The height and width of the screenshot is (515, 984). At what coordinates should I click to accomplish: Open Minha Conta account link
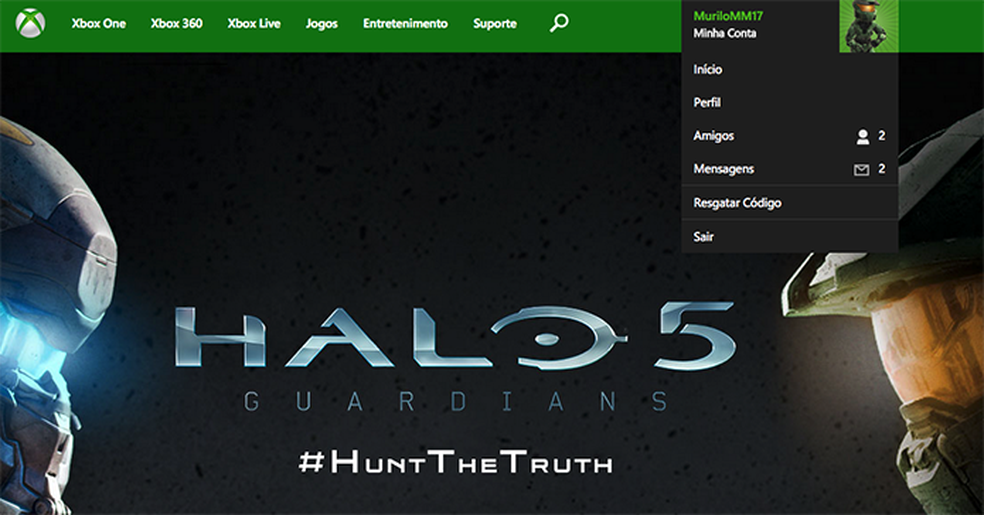point(724,33)
